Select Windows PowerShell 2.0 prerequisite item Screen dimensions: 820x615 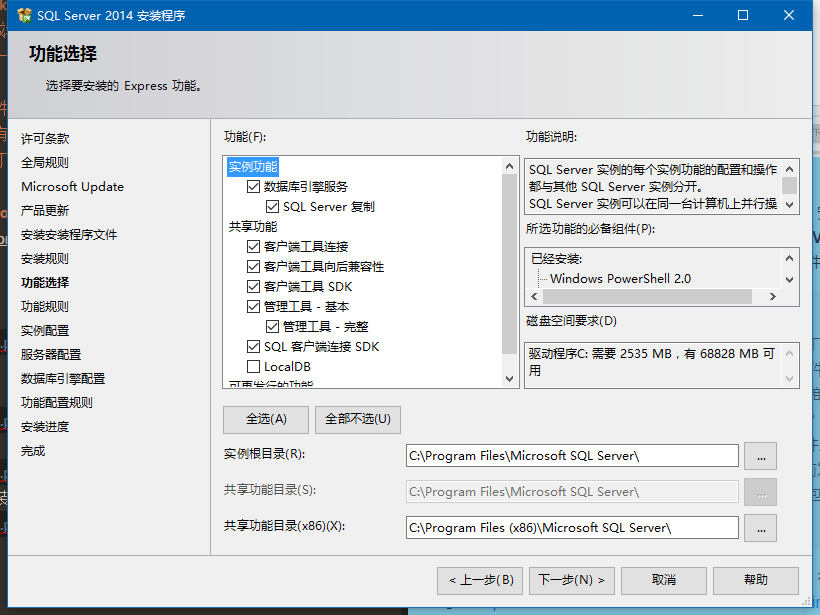[x=620, y=279]
